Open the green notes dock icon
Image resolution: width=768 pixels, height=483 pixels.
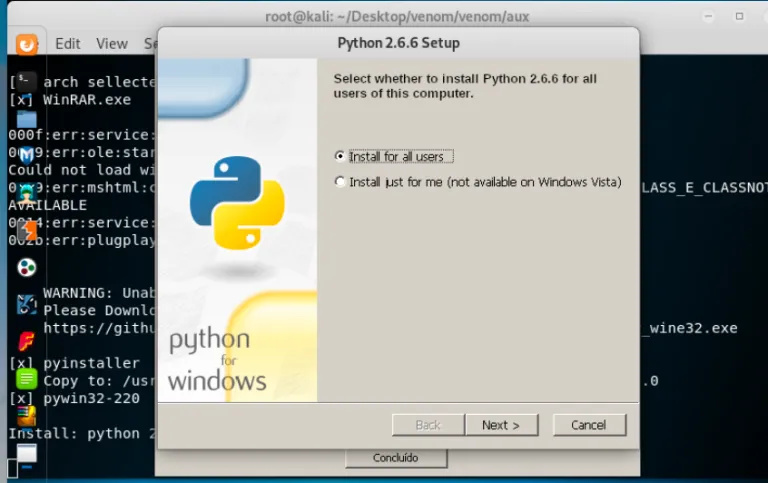(27, 378)
